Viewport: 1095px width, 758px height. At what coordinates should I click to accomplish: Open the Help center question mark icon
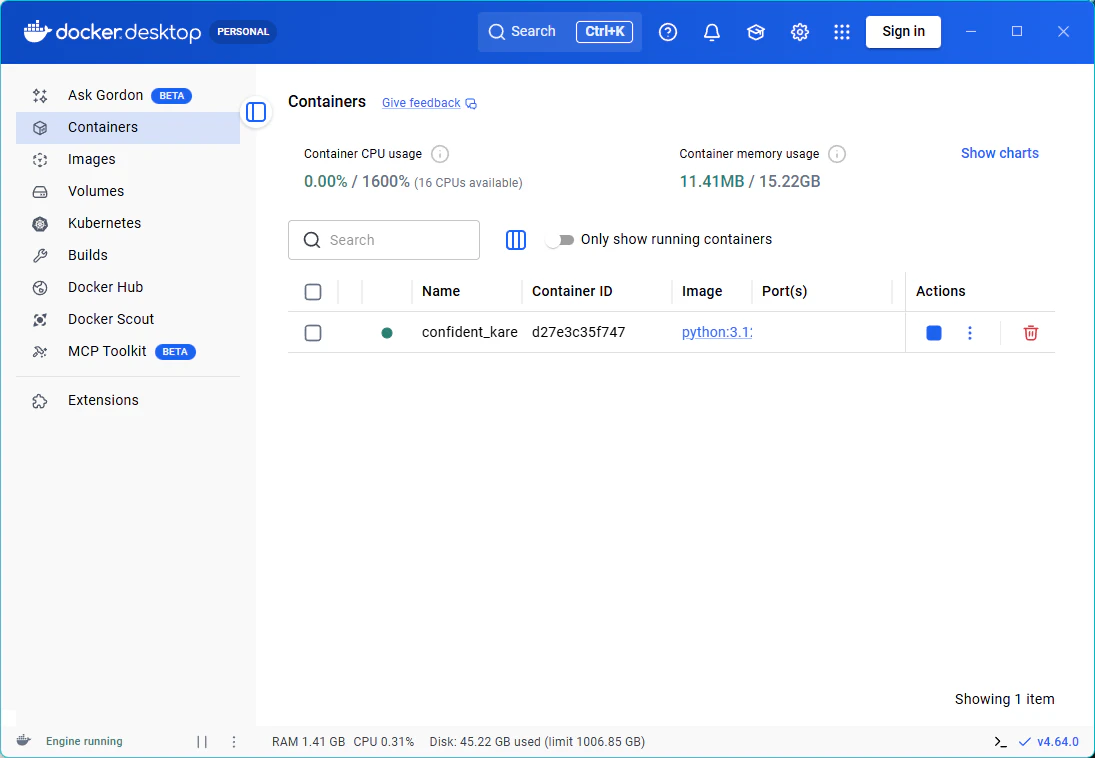668,31
